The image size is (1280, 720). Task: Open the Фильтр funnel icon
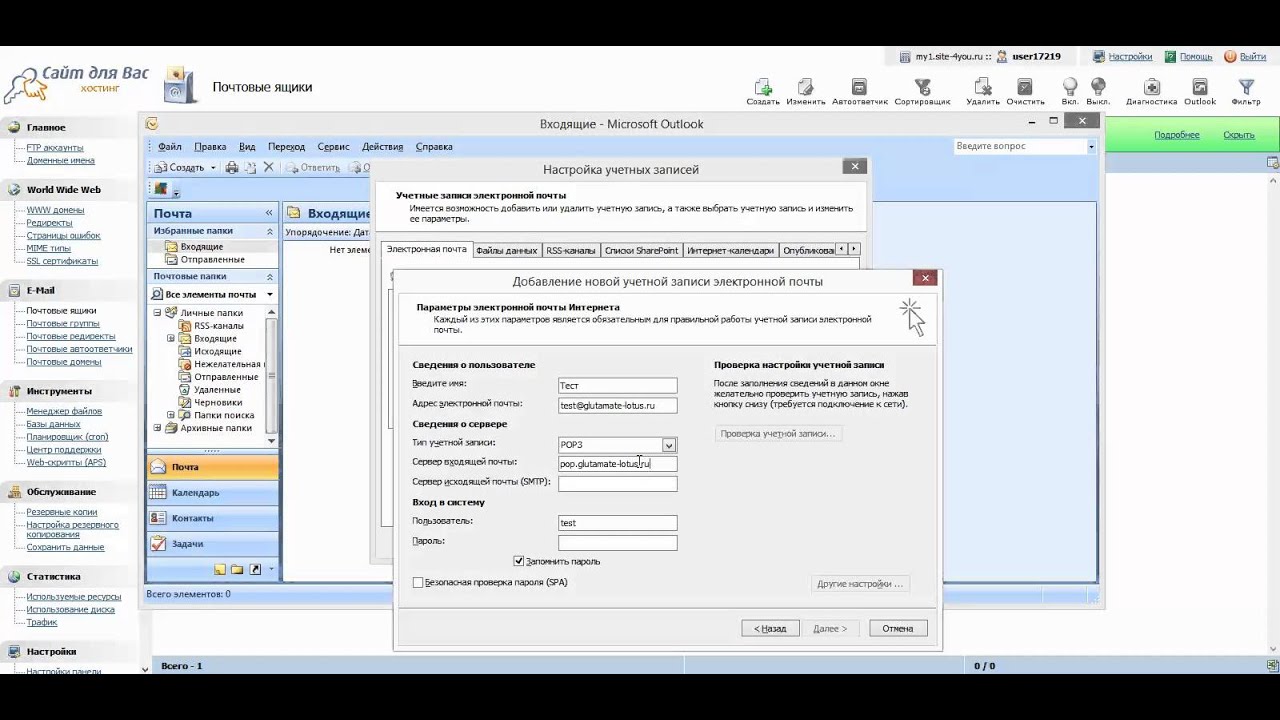coord(1246,87)
